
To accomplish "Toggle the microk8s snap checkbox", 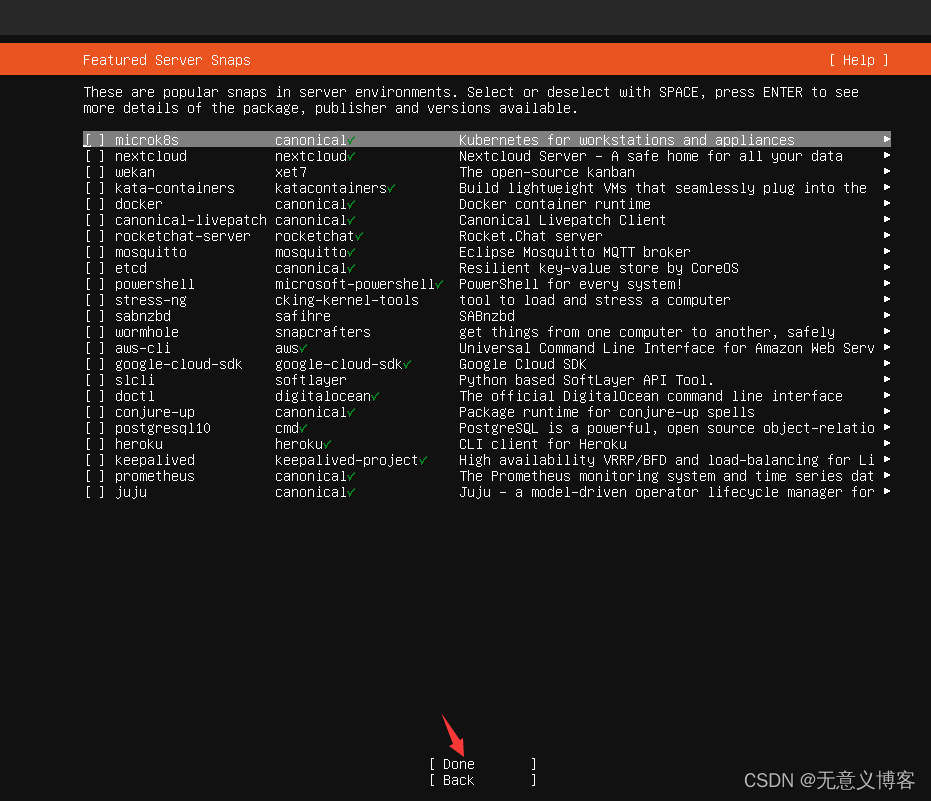I will pyautogui.click(x=92, y=140).
